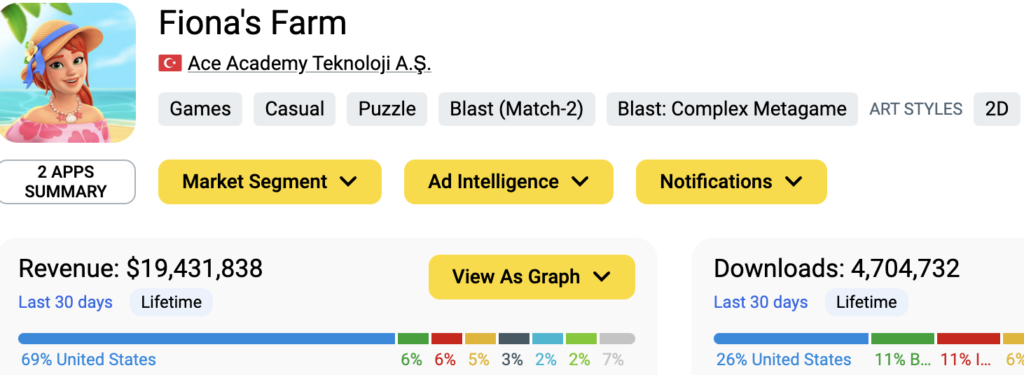Image resolution: width=1024 pixels, height=375 pixels.
Task: Expand the Ad Intelligence dropdown
Action: 509,182
